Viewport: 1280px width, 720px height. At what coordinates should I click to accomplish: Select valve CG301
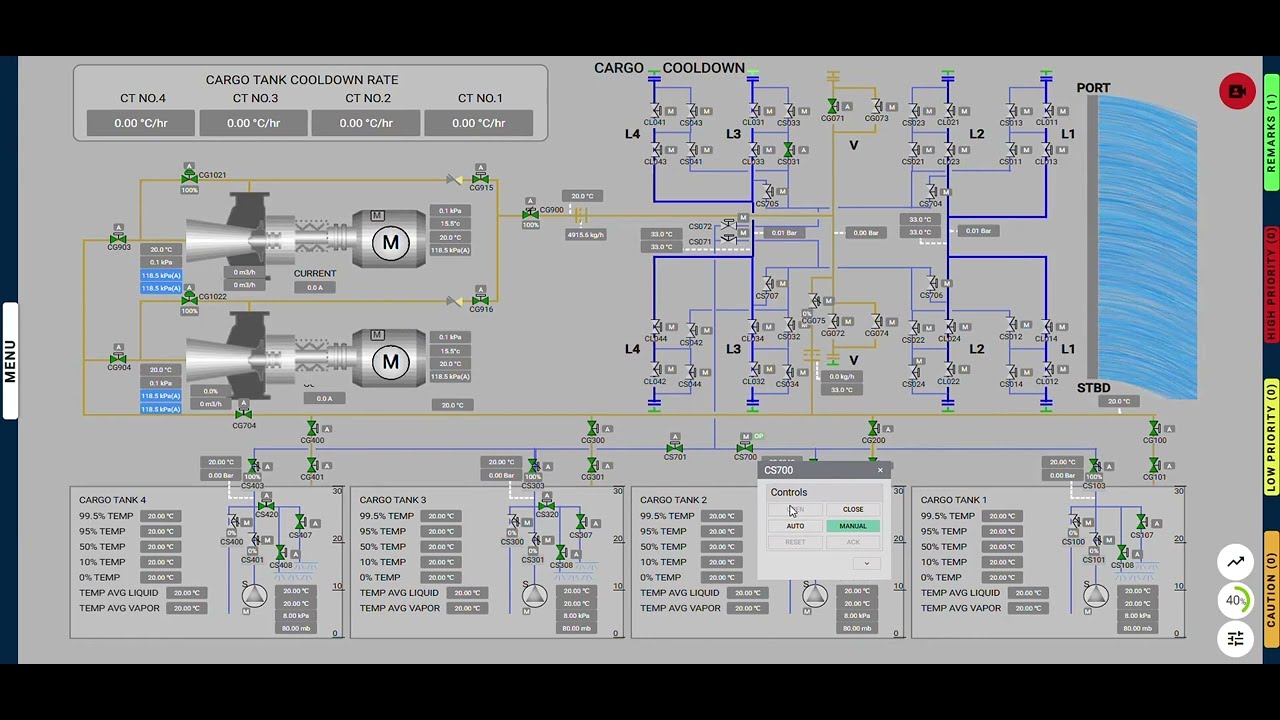(593, 466)
